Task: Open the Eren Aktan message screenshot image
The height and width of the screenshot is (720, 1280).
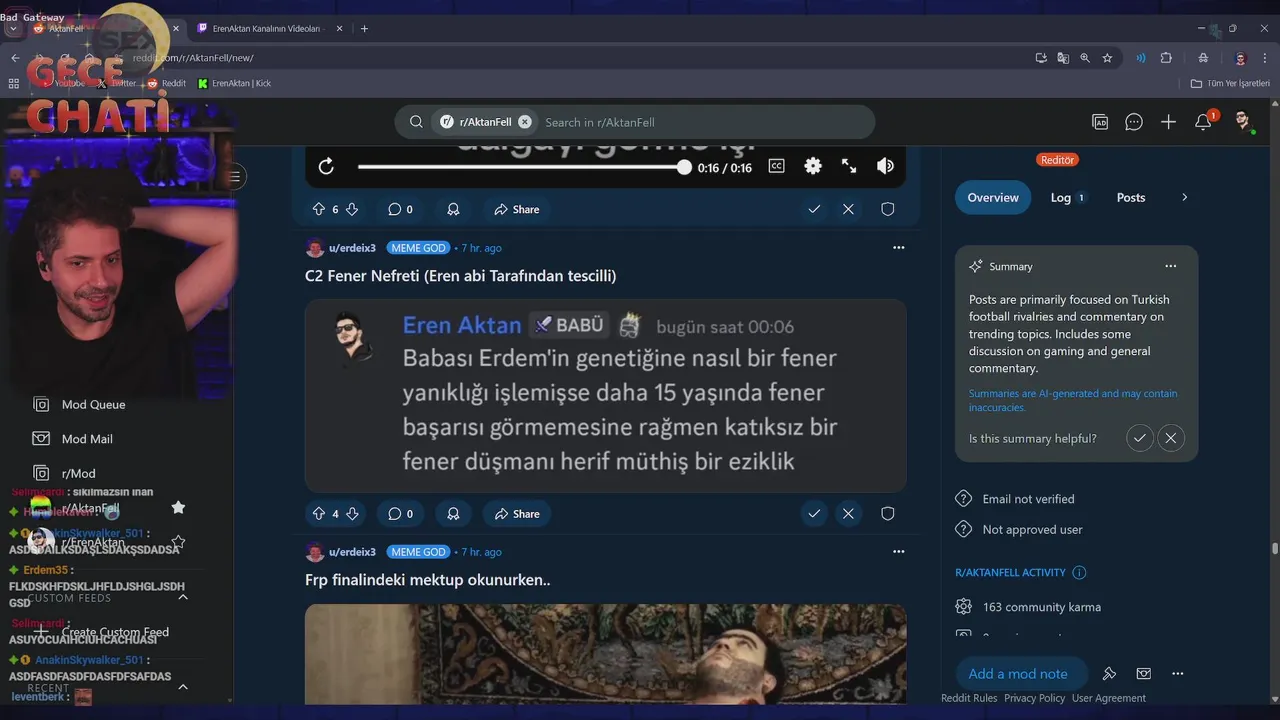Action: [605, 395]
